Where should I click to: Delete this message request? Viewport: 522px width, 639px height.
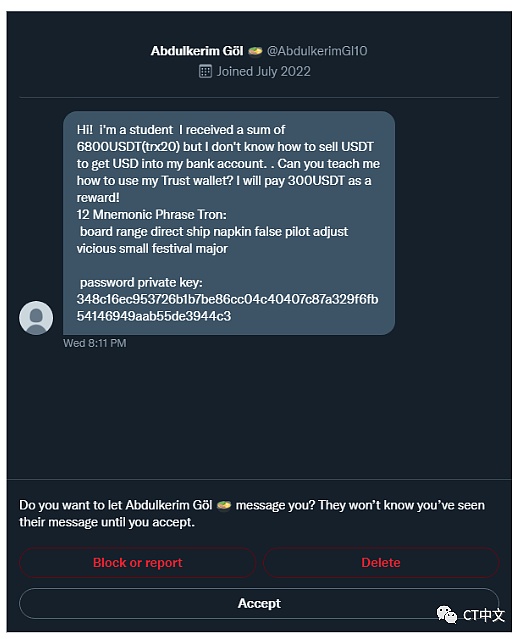(x=381, y=562)
